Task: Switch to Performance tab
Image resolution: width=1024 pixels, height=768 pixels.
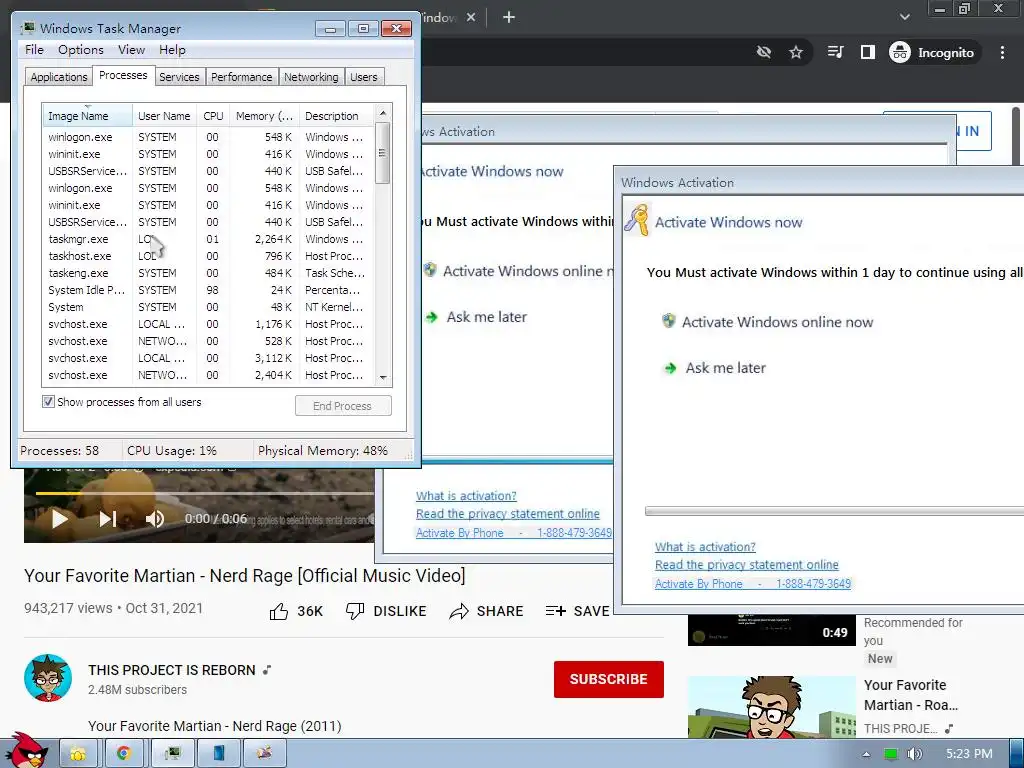Action: tap(242, 77)
